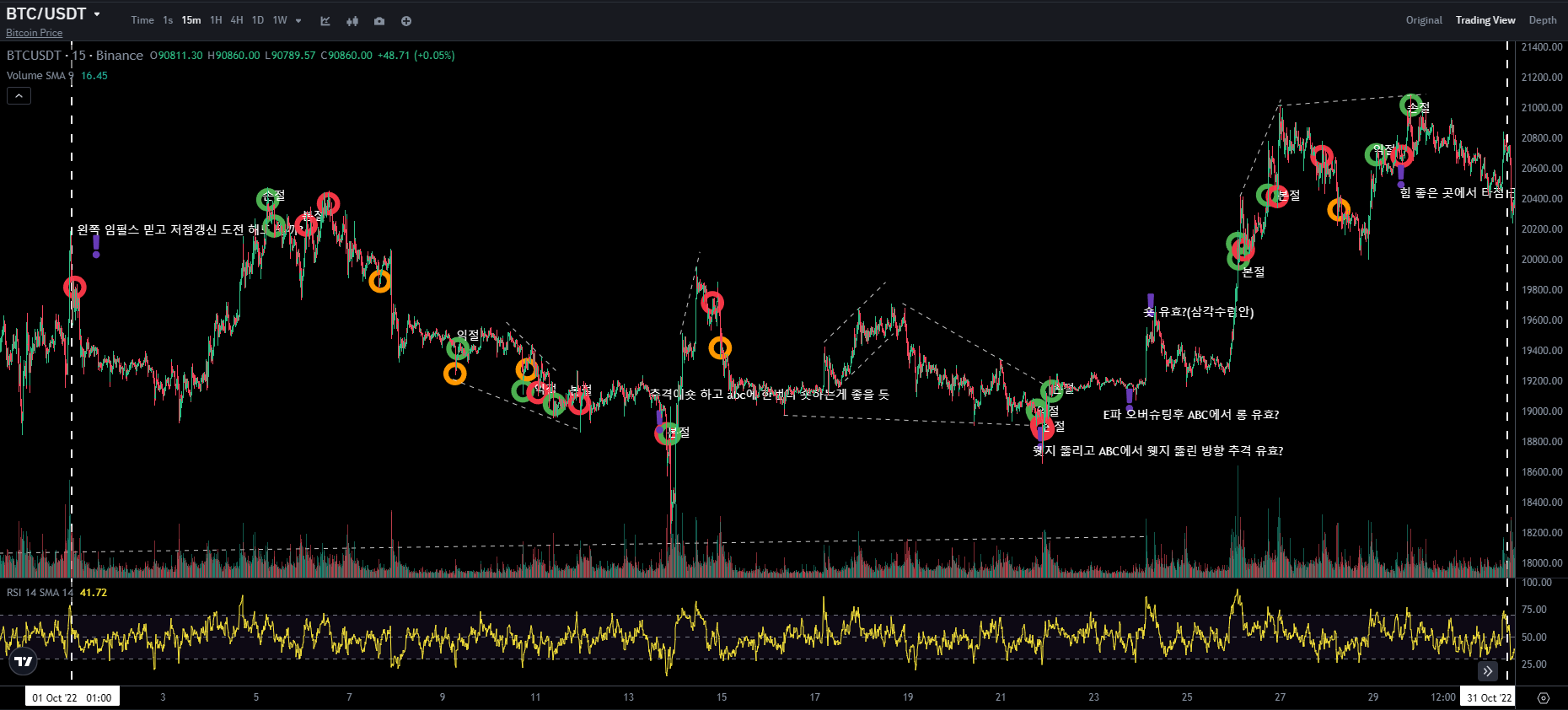Open chart settings gear at bottom right
This screenshot has width=1568, height=710.
(x=1544, y=698)
